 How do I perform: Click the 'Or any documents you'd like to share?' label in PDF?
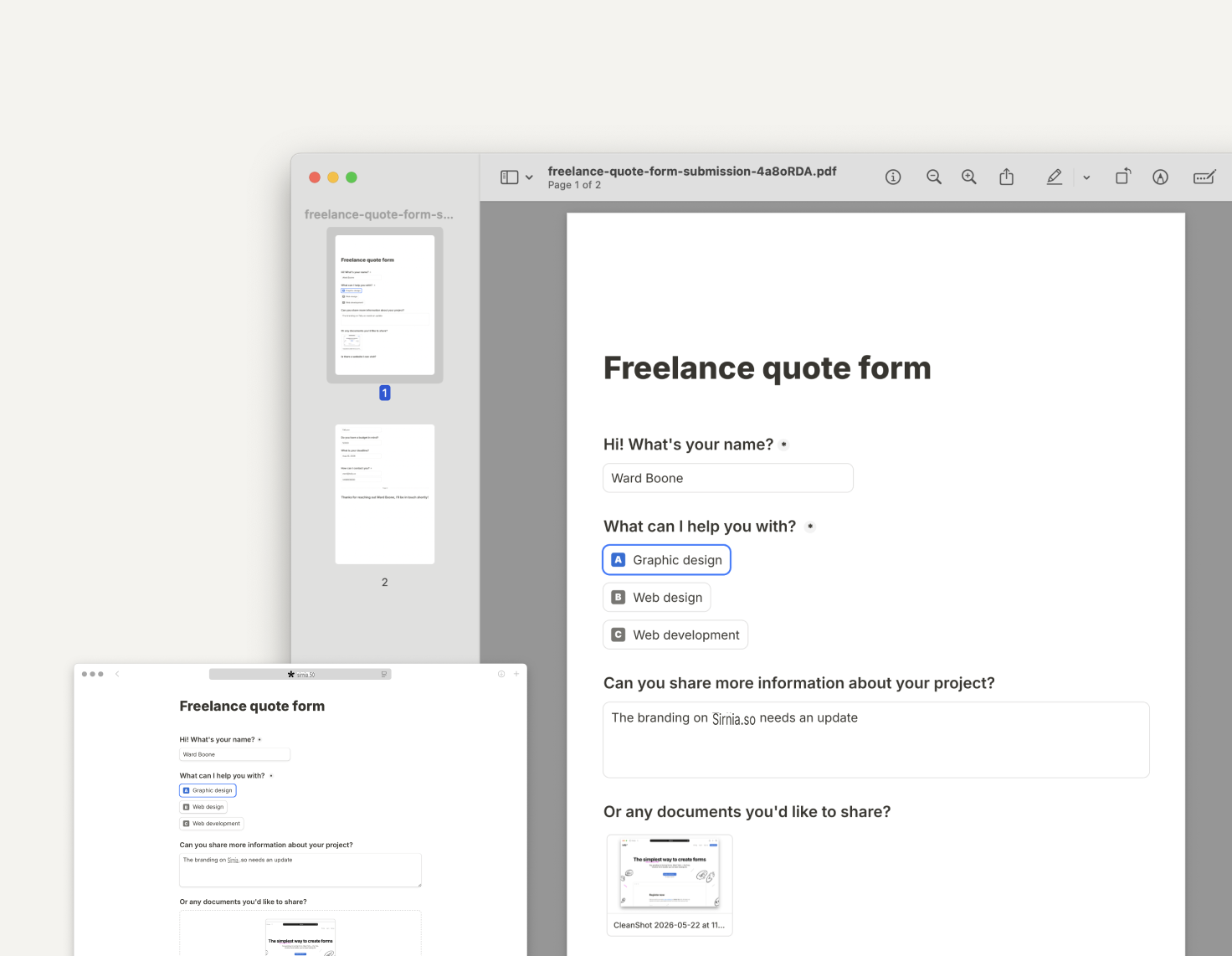click(747, 812)
